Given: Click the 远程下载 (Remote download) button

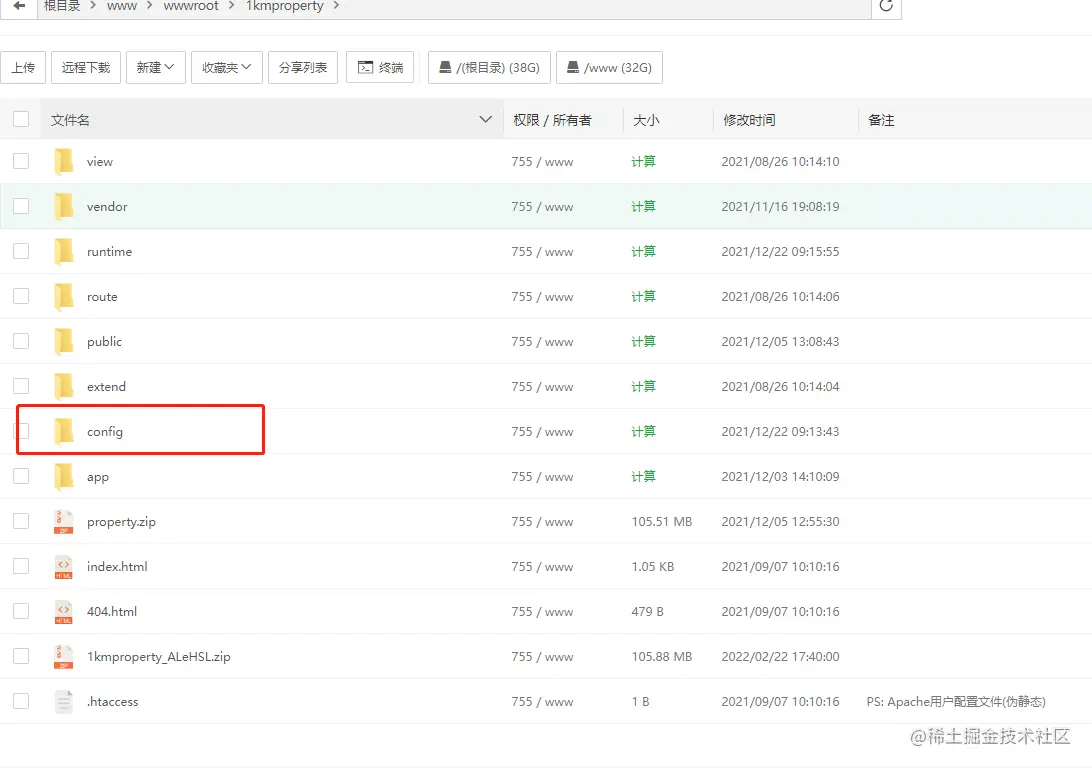Looking at the screenshot, I should pos(86,68).
